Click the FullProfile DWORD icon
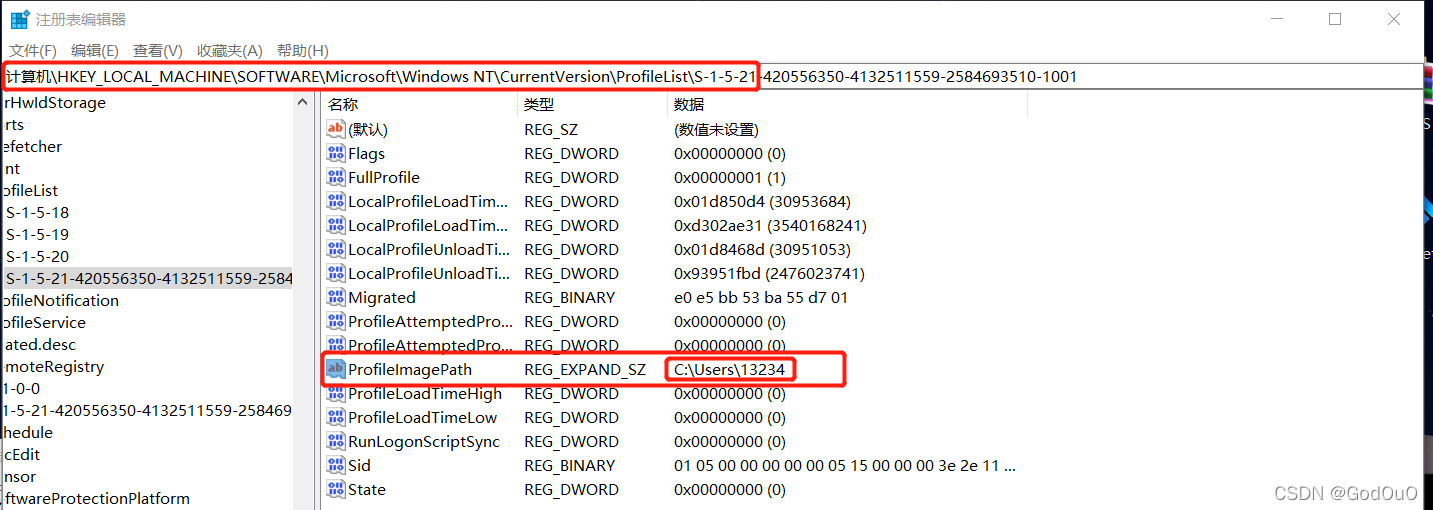The image size is (1433, 510). coord(336,177)
